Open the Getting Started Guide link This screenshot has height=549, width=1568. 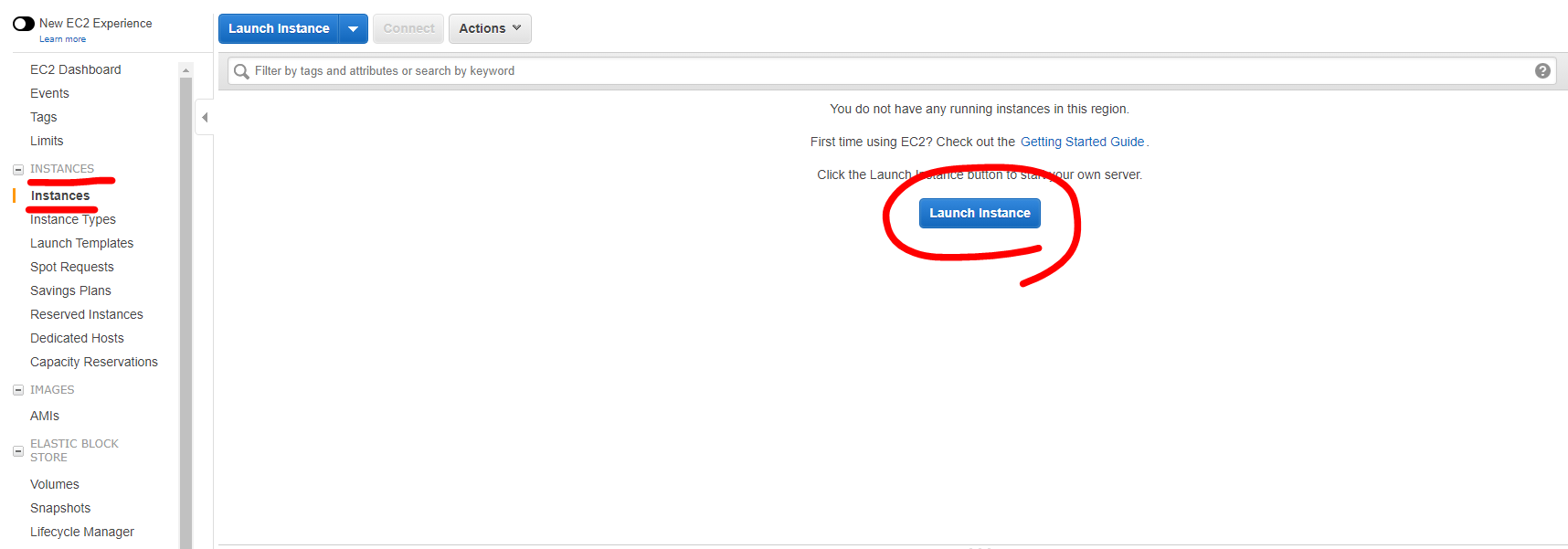coord(1082,142)
